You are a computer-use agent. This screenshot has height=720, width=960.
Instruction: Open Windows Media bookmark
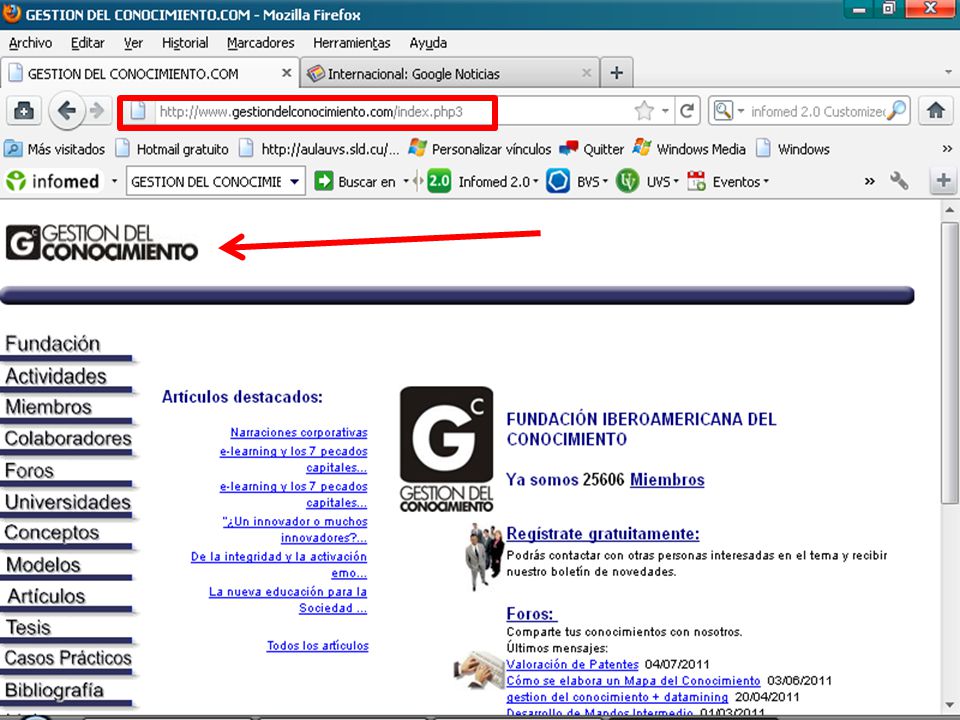pyautogui.click(x=689, y=149)
